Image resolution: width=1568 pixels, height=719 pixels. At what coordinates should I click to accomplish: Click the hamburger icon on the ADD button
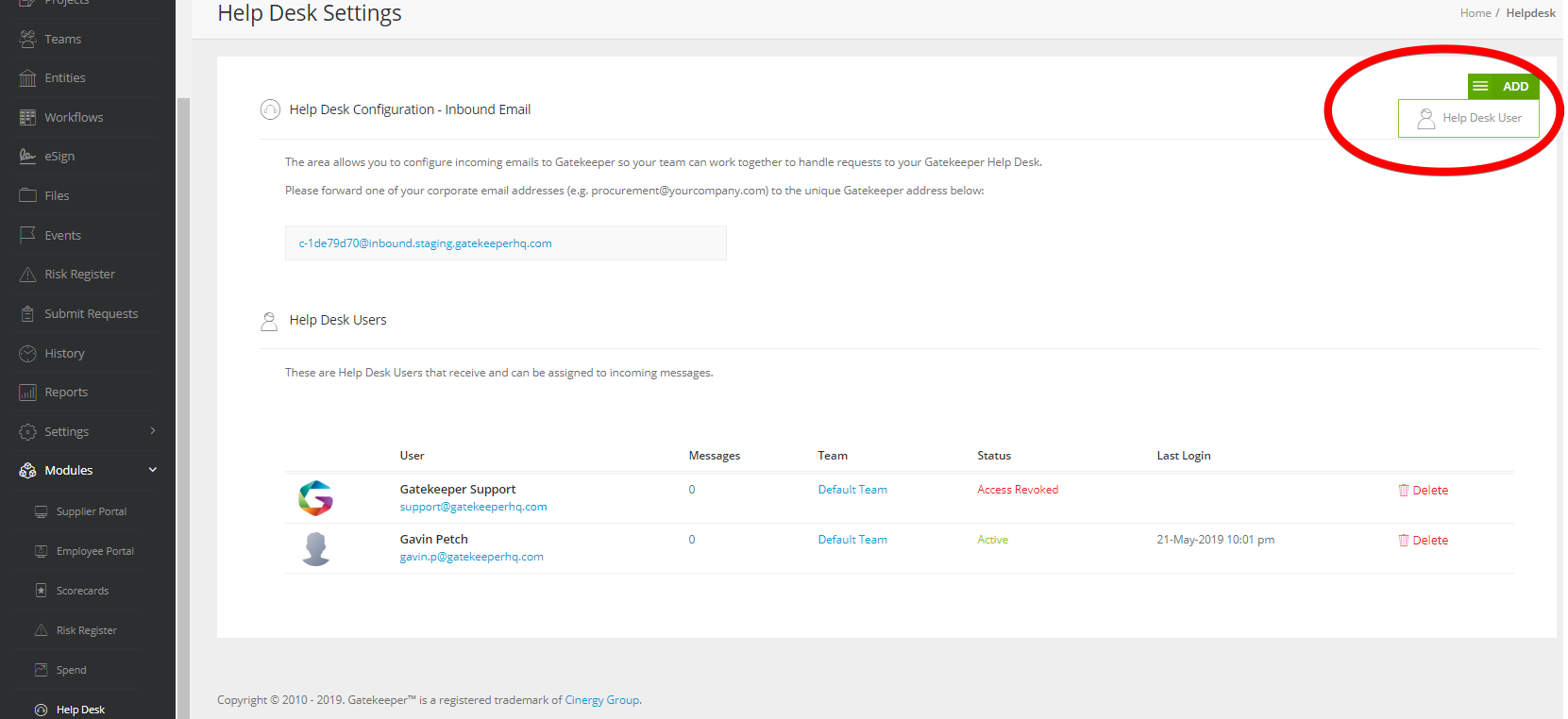pos(1480,86)
